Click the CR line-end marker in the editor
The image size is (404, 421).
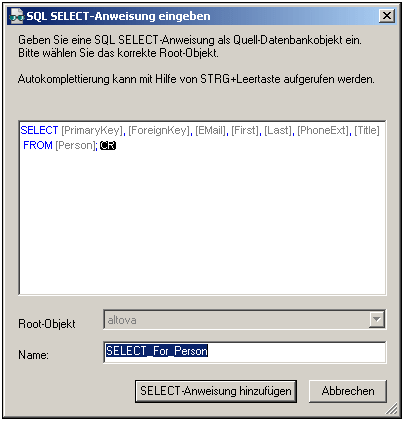(108, 146)
